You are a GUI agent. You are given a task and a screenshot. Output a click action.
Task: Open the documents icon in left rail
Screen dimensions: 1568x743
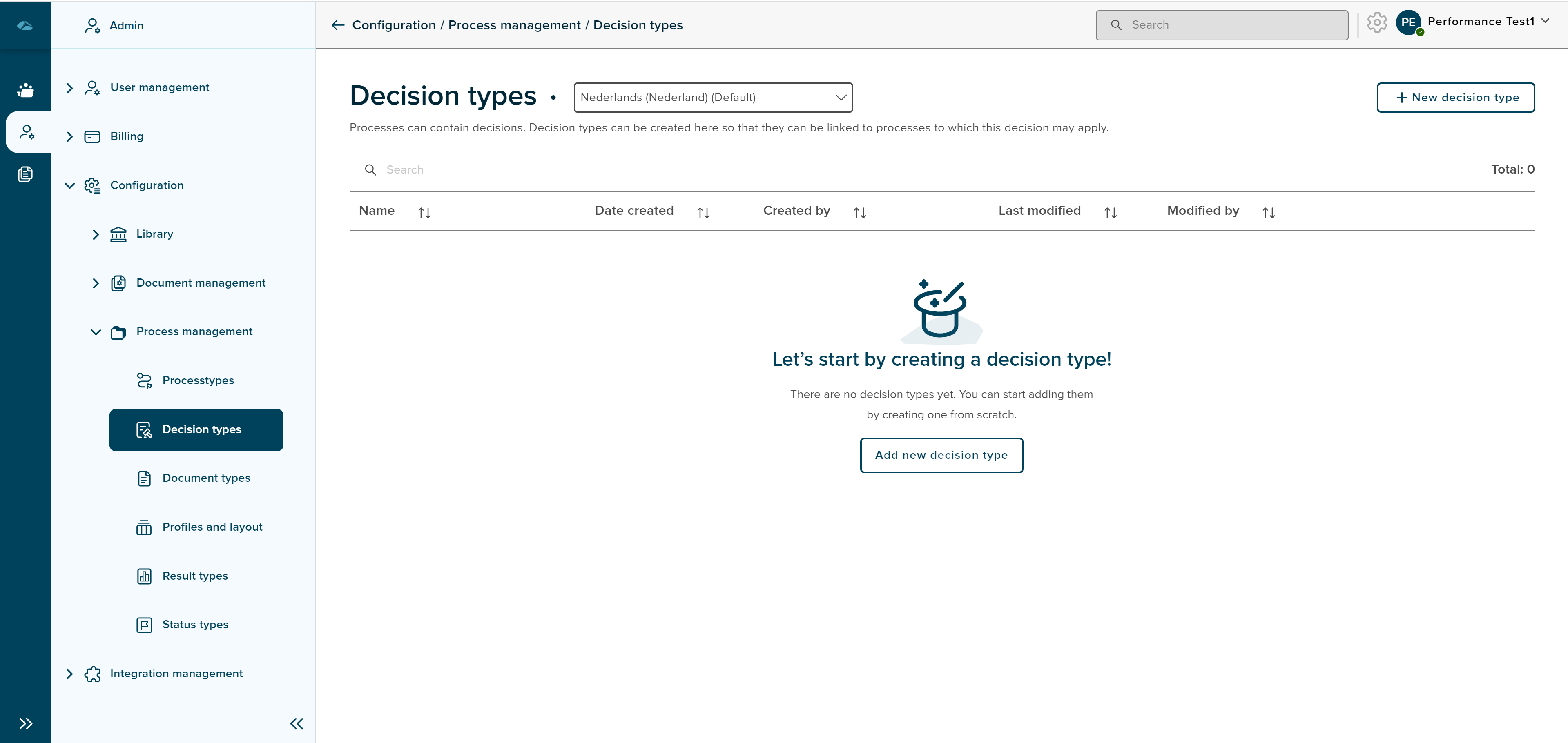pyautogui.click(x=25, y=174)
